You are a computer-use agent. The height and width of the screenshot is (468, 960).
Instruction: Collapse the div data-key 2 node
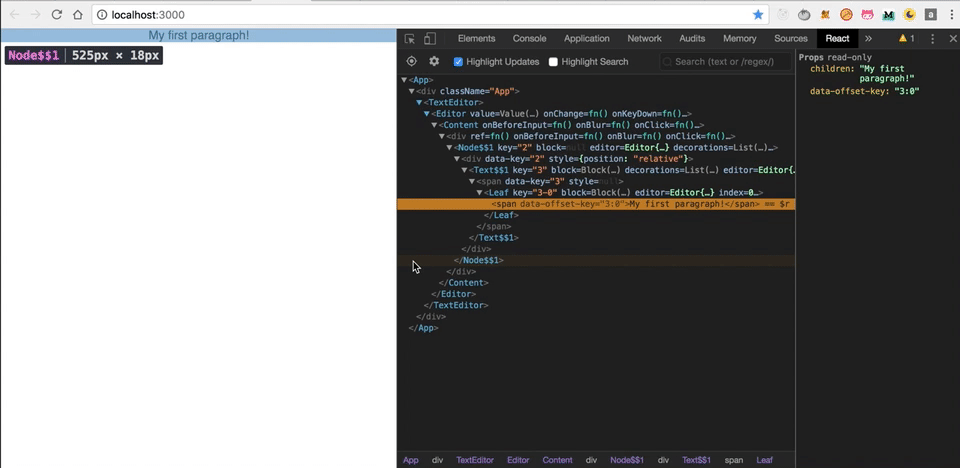[457, 159]
